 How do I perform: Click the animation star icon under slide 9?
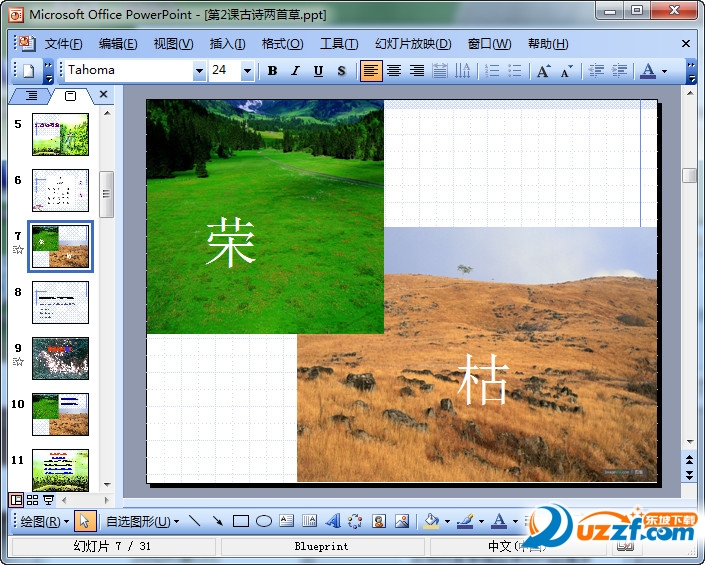[18, 361]
